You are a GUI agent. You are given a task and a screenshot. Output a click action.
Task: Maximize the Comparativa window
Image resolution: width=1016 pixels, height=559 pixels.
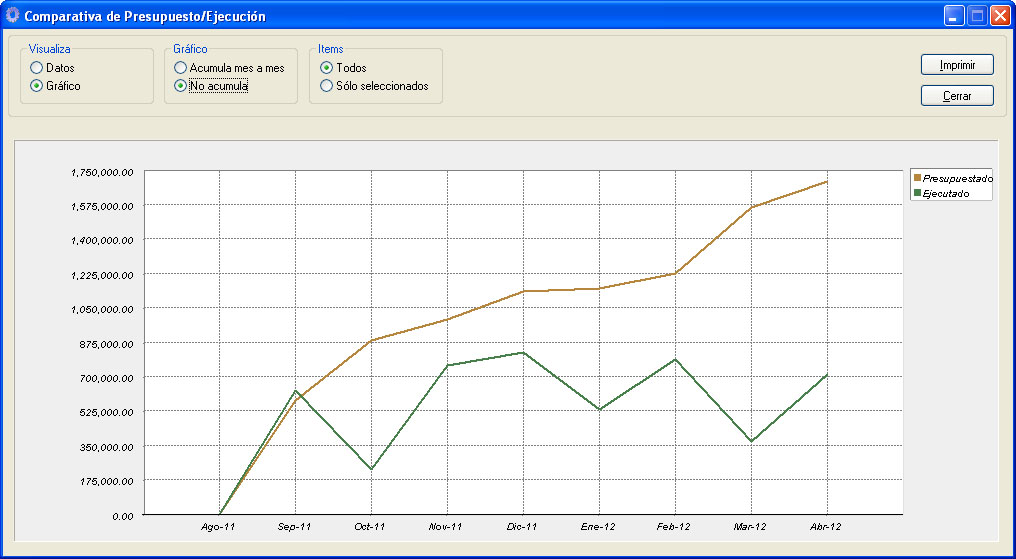(977, 16)
